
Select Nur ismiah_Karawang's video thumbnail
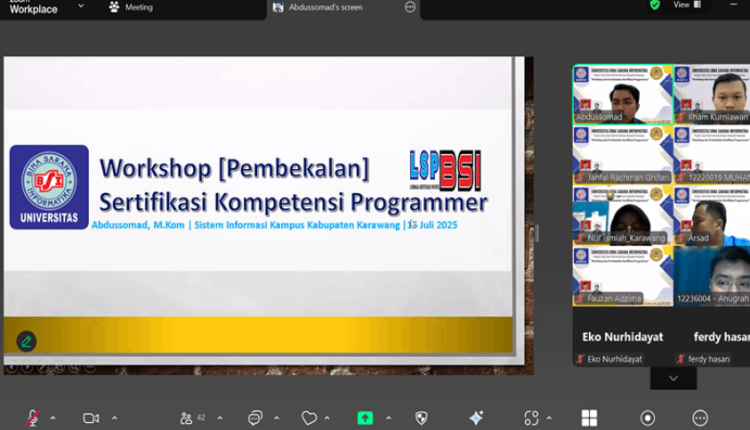pyautogui.click(x=623, y=216)
